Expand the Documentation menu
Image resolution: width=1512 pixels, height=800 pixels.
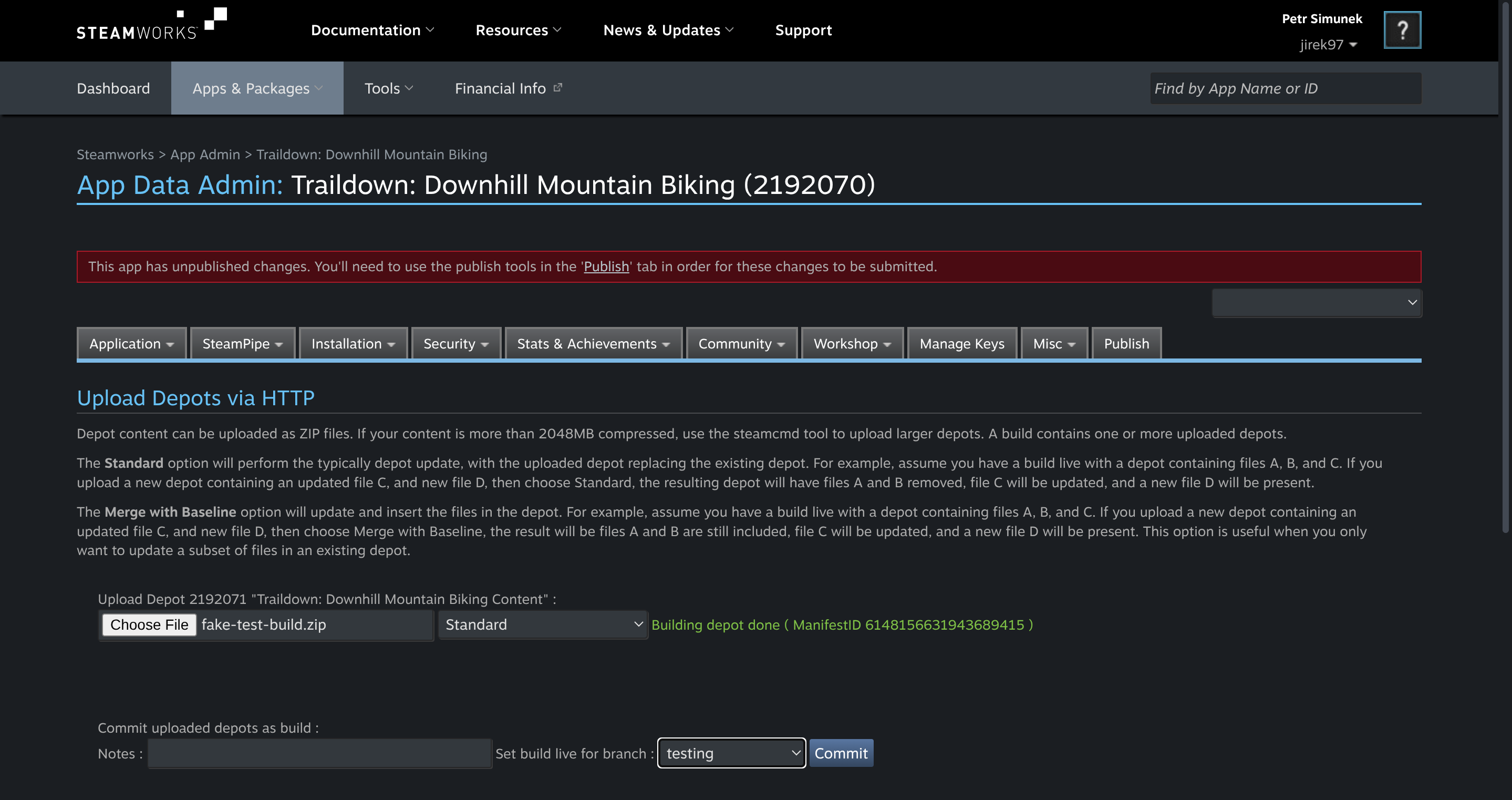(x=372, y=30)
